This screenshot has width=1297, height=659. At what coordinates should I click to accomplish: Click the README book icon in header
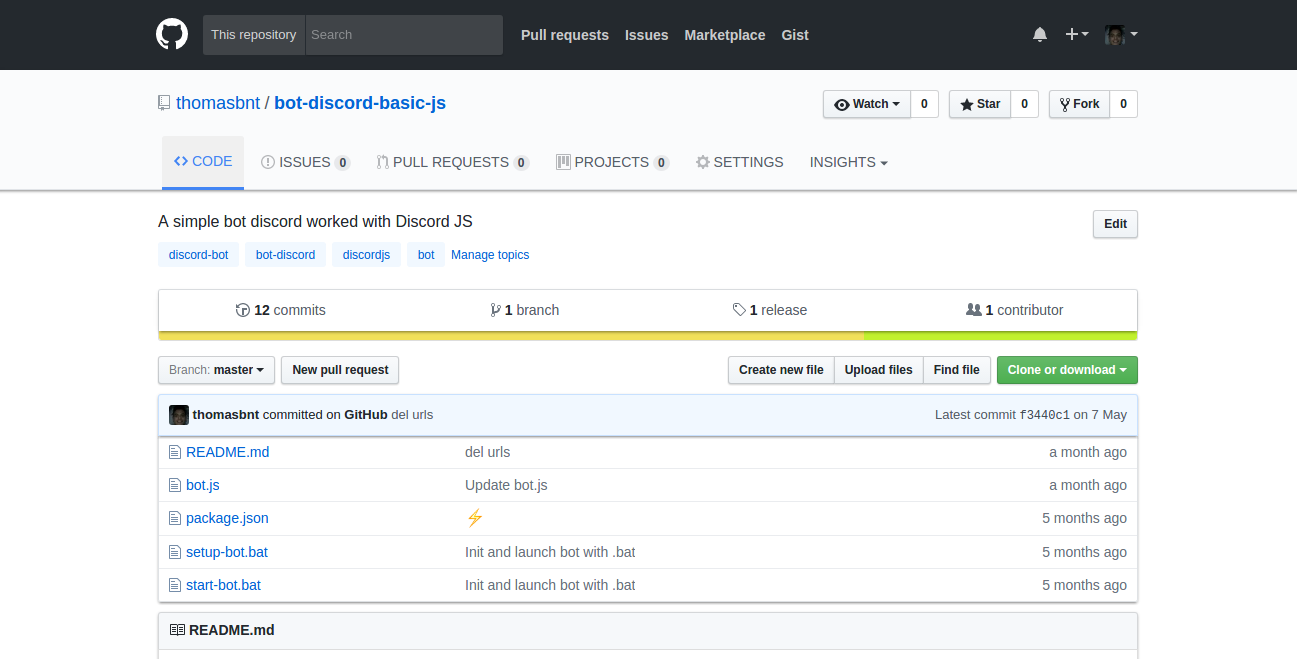(x=177, y=630)
